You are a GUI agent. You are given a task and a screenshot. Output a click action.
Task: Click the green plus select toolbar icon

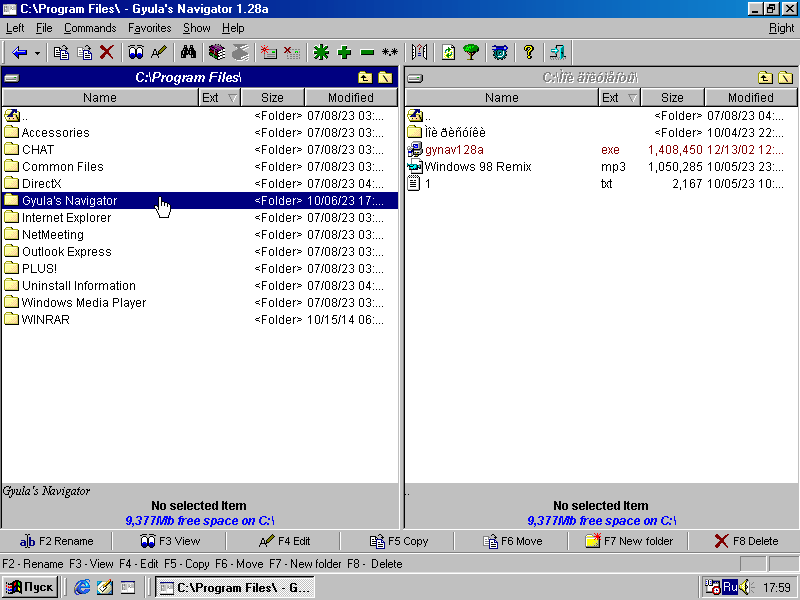tap(344, 52)
